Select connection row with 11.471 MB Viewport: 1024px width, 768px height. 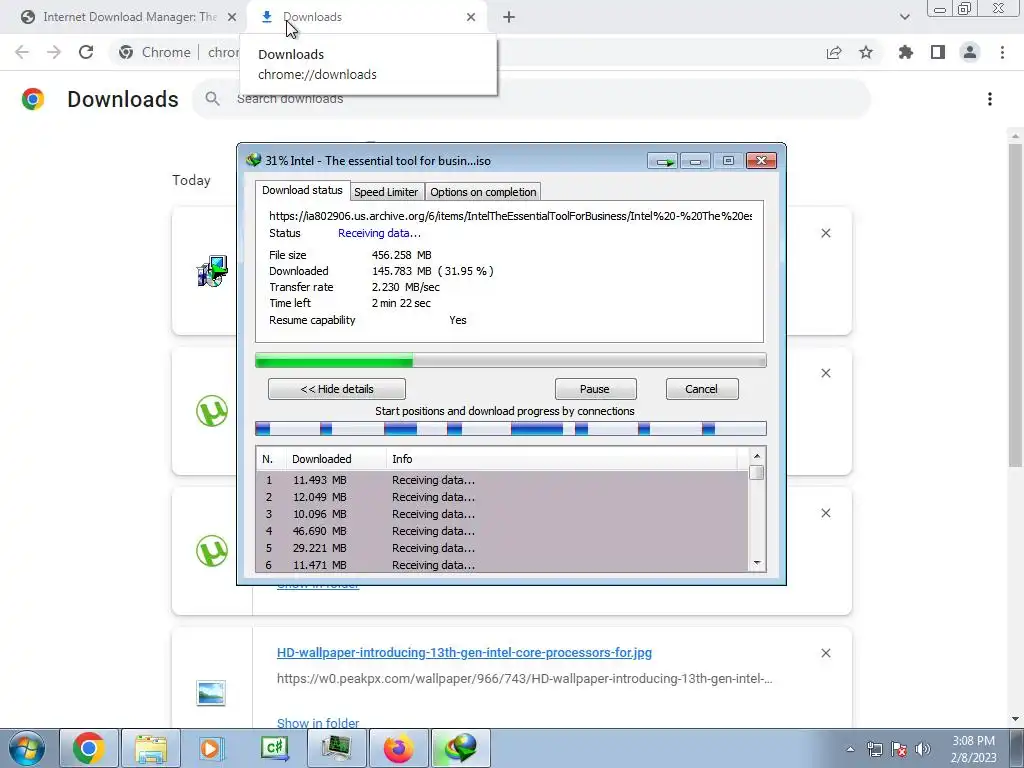[x=502, y=564]
